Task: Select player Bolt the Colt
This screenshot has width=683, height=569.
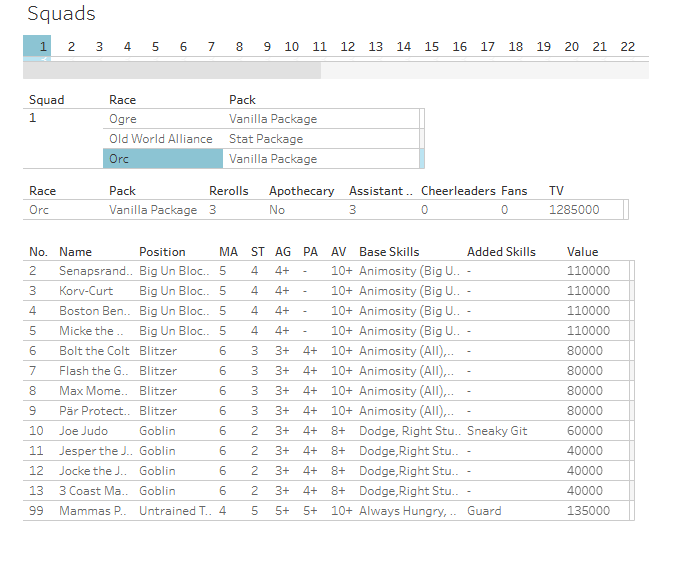Action: coord(94,351)
